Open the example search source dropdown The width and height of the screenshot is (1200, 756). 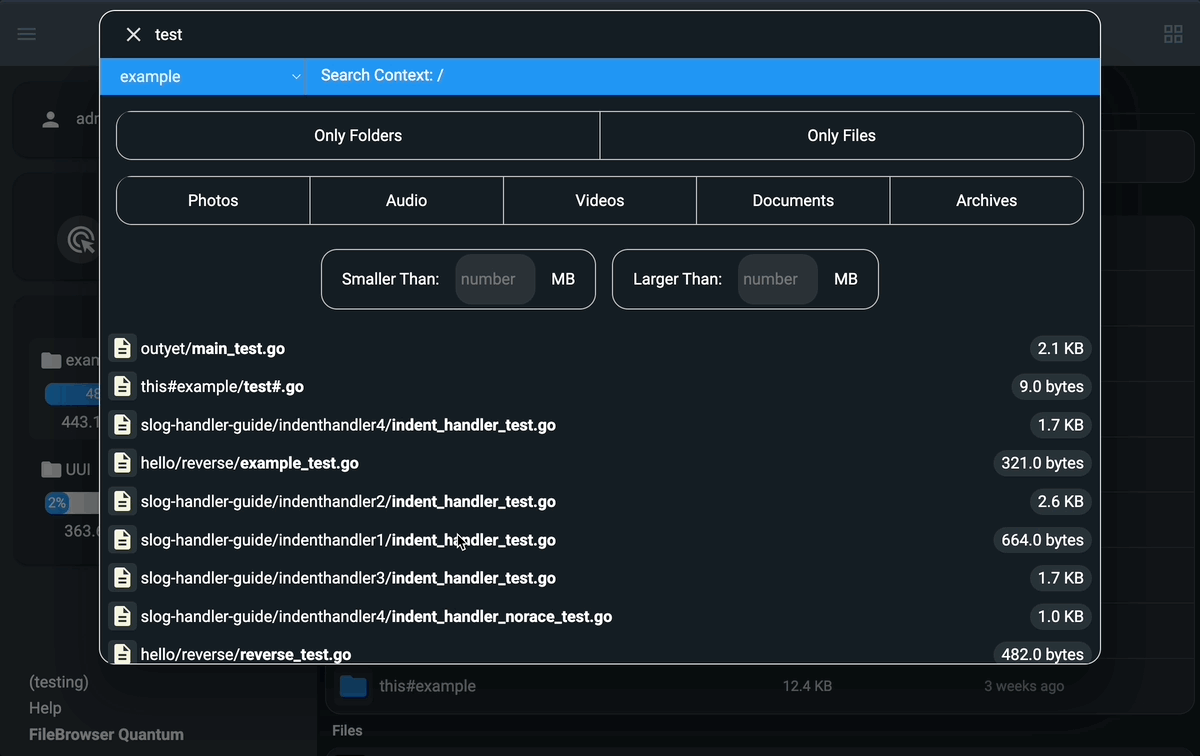point(203,76)
